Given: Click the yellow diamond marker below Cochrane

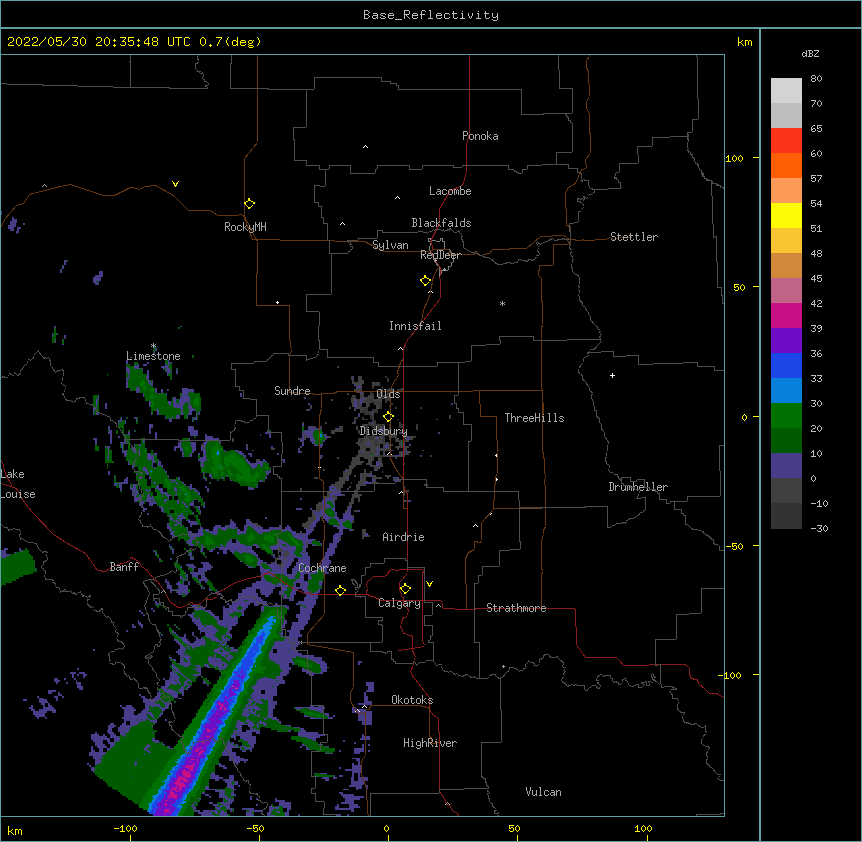Looking at the screenshot, I should pyautogui.click(x=340, y=590).
